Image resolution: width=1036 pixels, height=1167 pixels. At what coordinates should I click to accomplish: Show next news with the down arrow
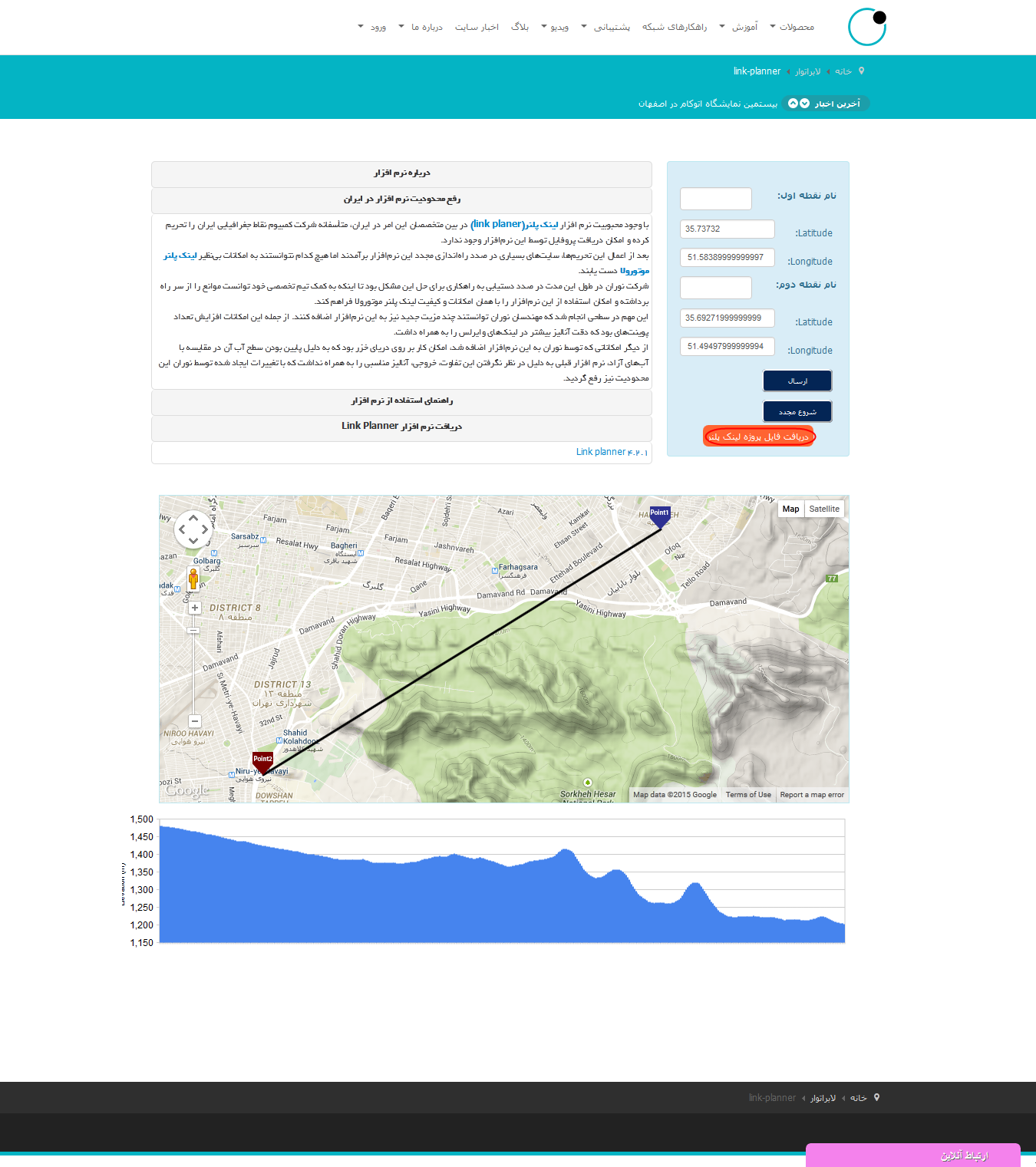click(804, 104)
